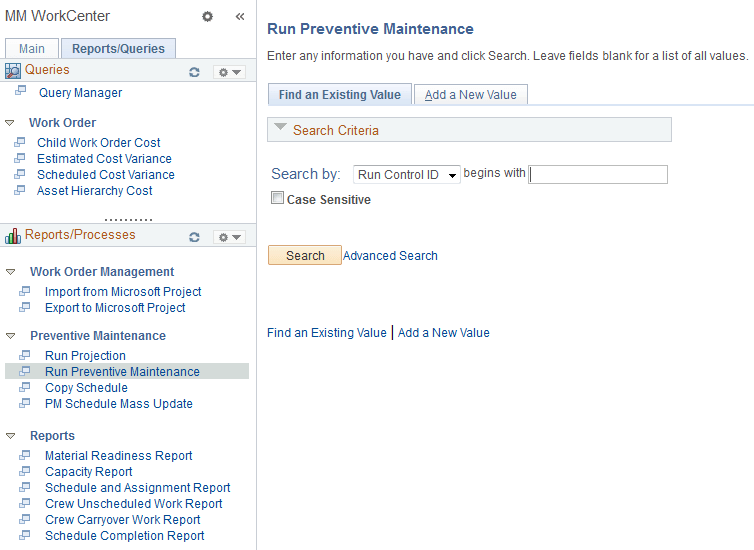Image resolution: width=754 pixels, height=550 pixels.
Task: Switch to the Add a New Value tab
Action: coord(471,95)
